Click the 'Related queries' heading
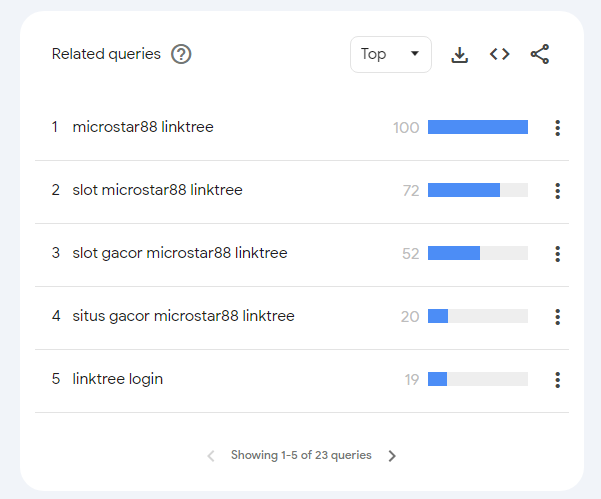The width and height of the screenshot is (601, 499). 106,54
